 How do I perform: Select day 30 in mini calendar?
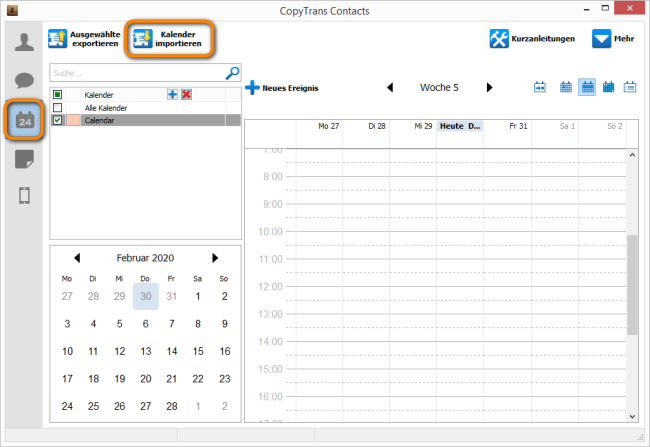click(x=146, y=296)
